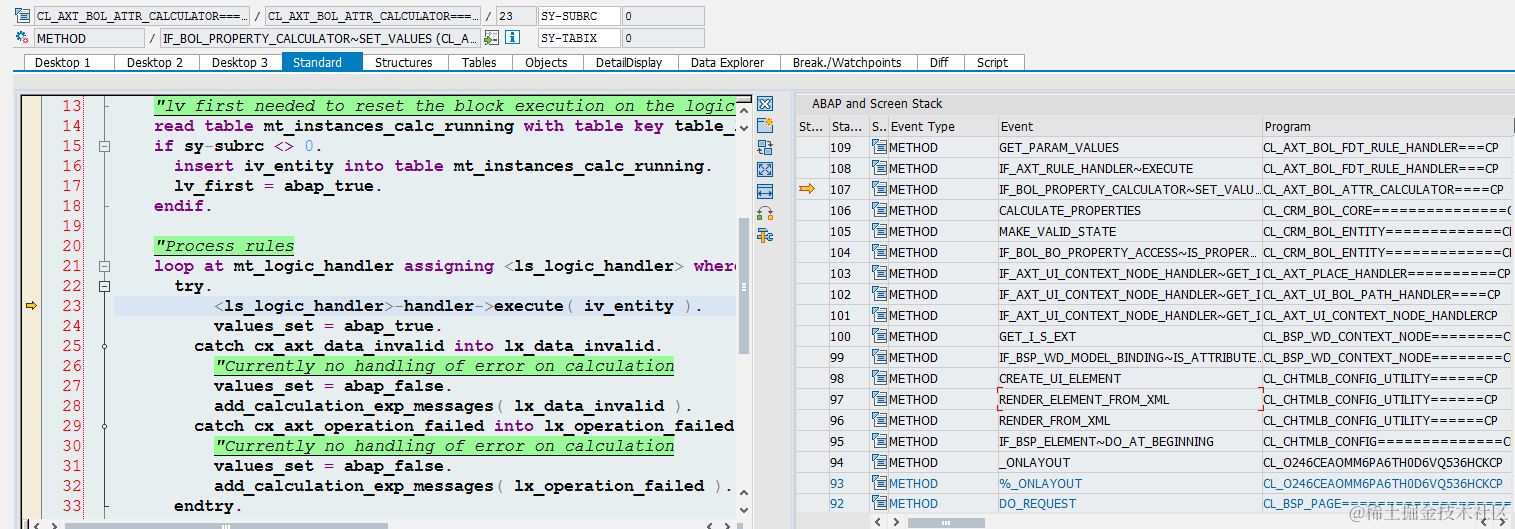Click the stack icon in row 102

tap(880, 294)
